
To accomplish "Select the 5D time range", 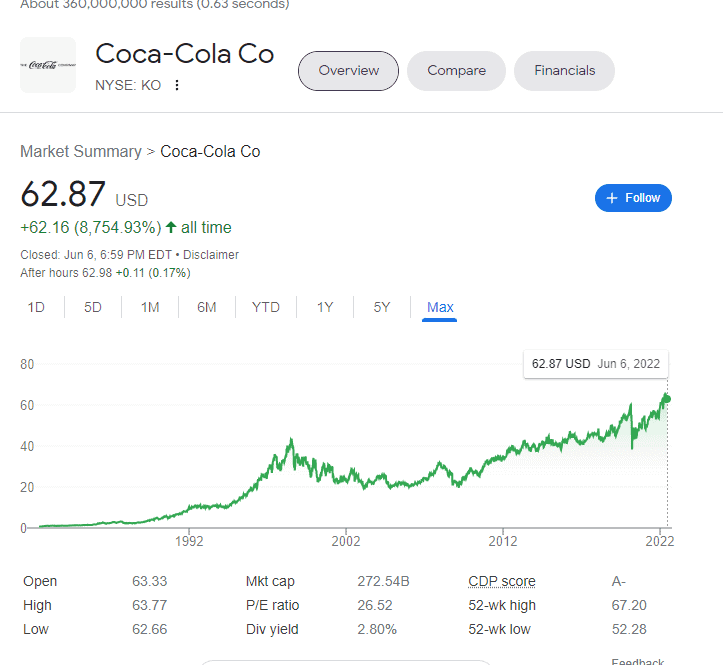I will coord(93,308).
